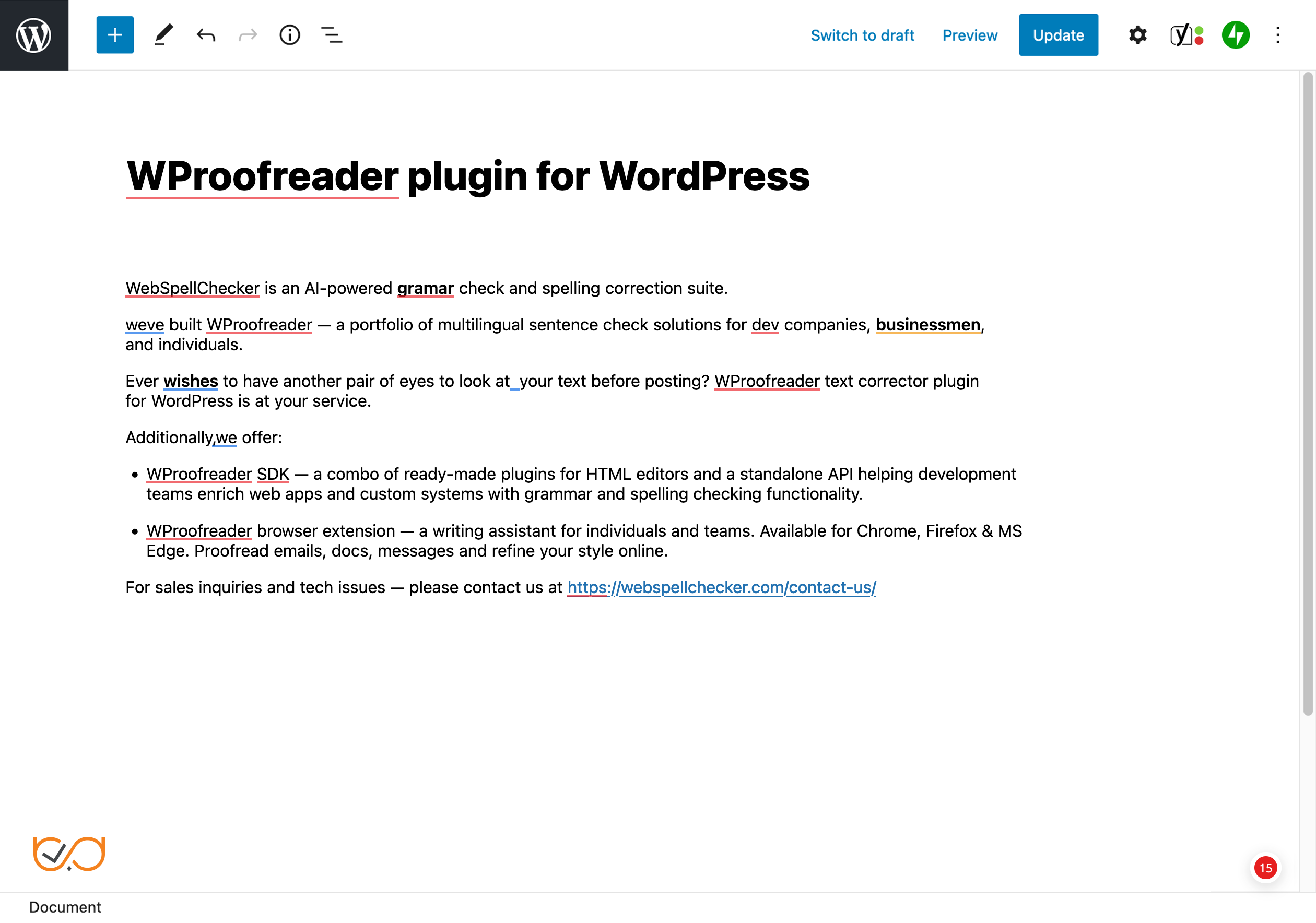Viewport: 1316px width, 923px height.
Task: Click the Update button to publish
Action: (x=1058, y=34)
